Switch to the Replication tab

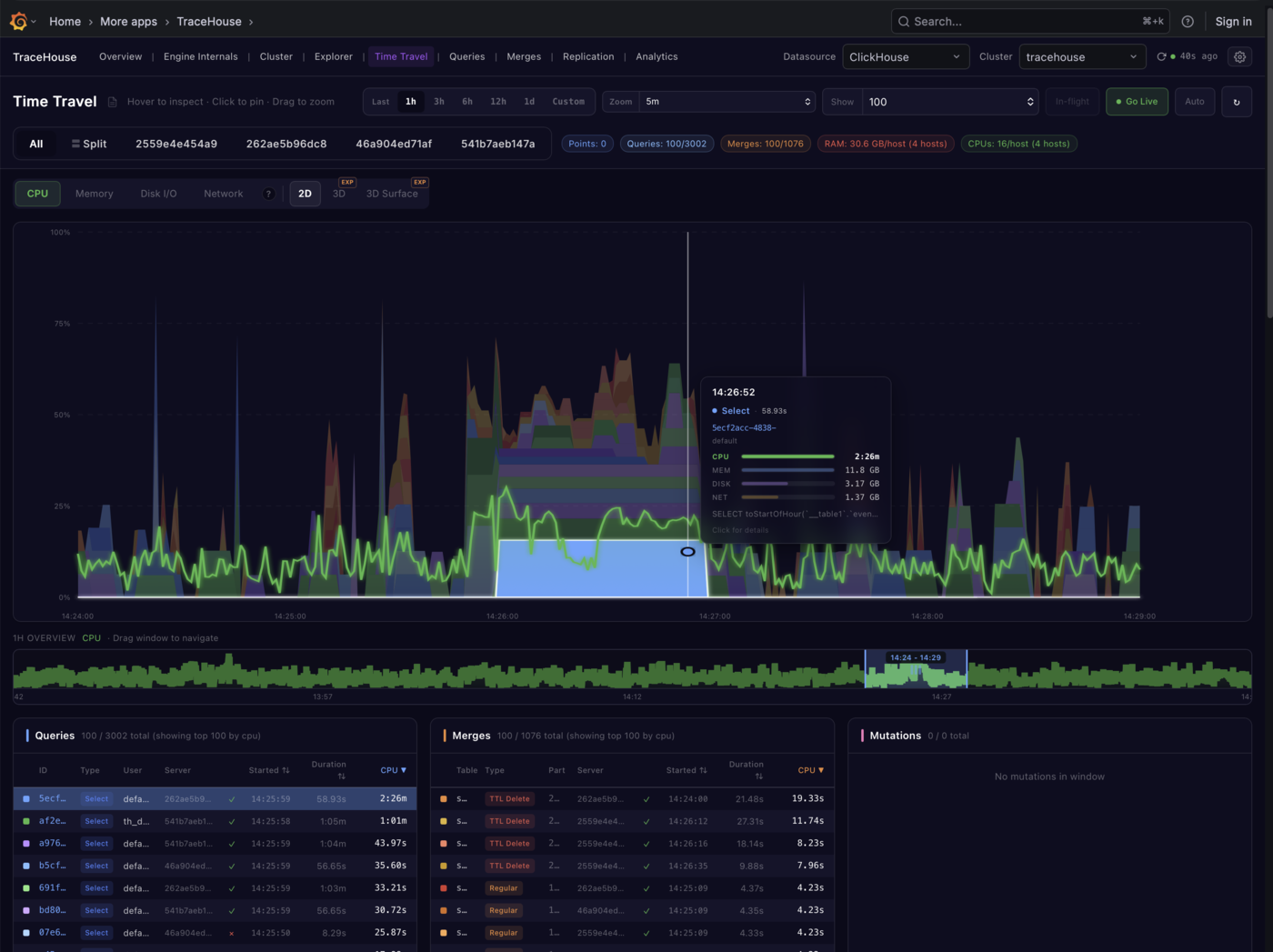(588, 56)
